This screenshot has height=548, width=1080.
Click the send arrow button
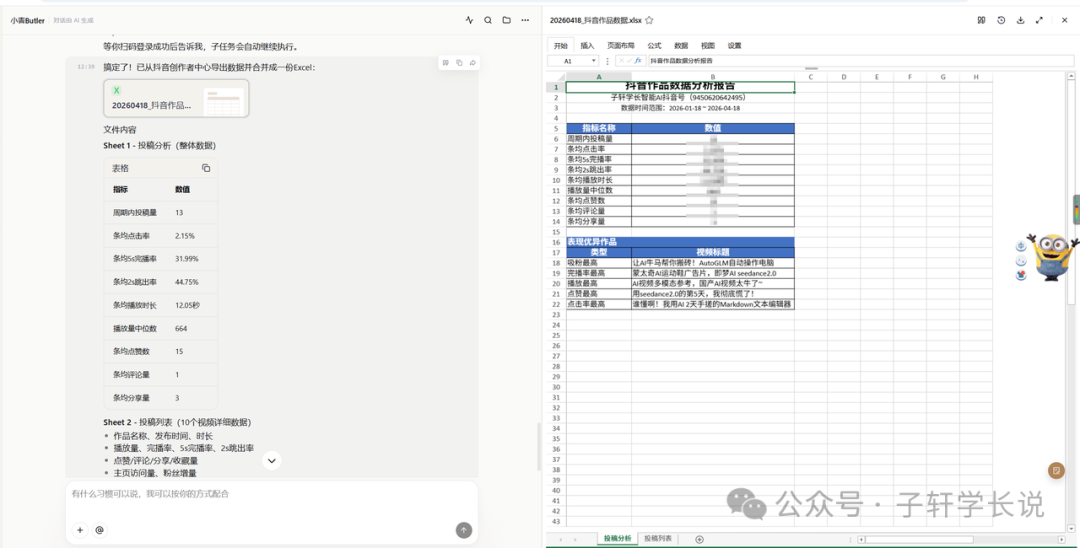[464, 530]
